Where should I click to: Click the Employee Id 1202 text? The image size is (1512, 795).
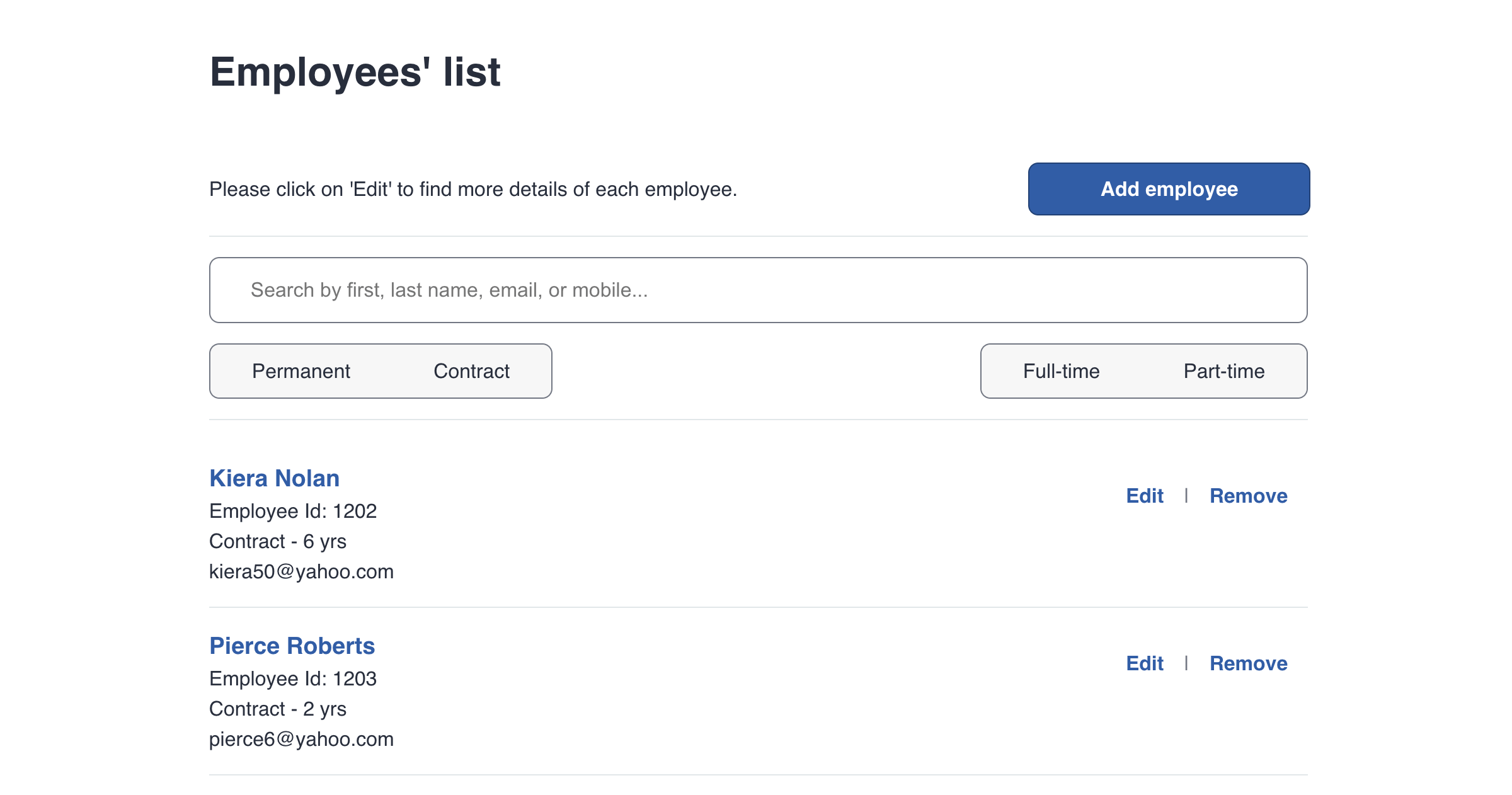[x=293, y=511]
